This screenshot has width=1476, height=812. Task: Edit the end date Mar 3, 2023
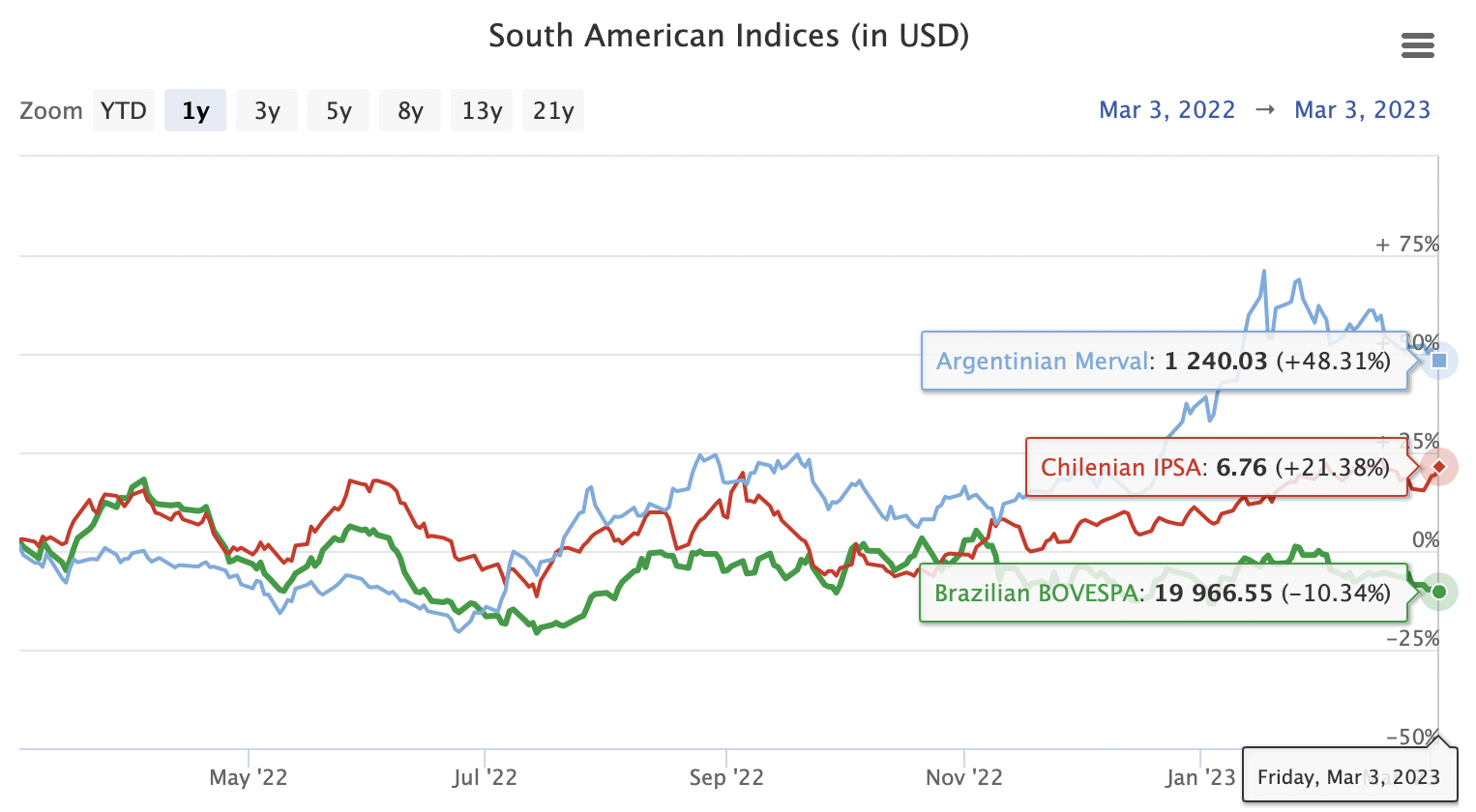point(1362,110)
